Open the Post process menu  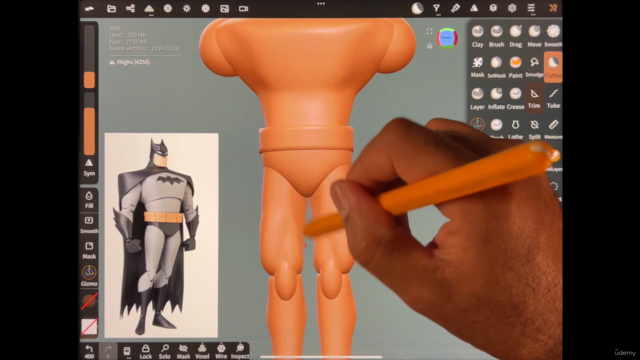pos(205,9)
